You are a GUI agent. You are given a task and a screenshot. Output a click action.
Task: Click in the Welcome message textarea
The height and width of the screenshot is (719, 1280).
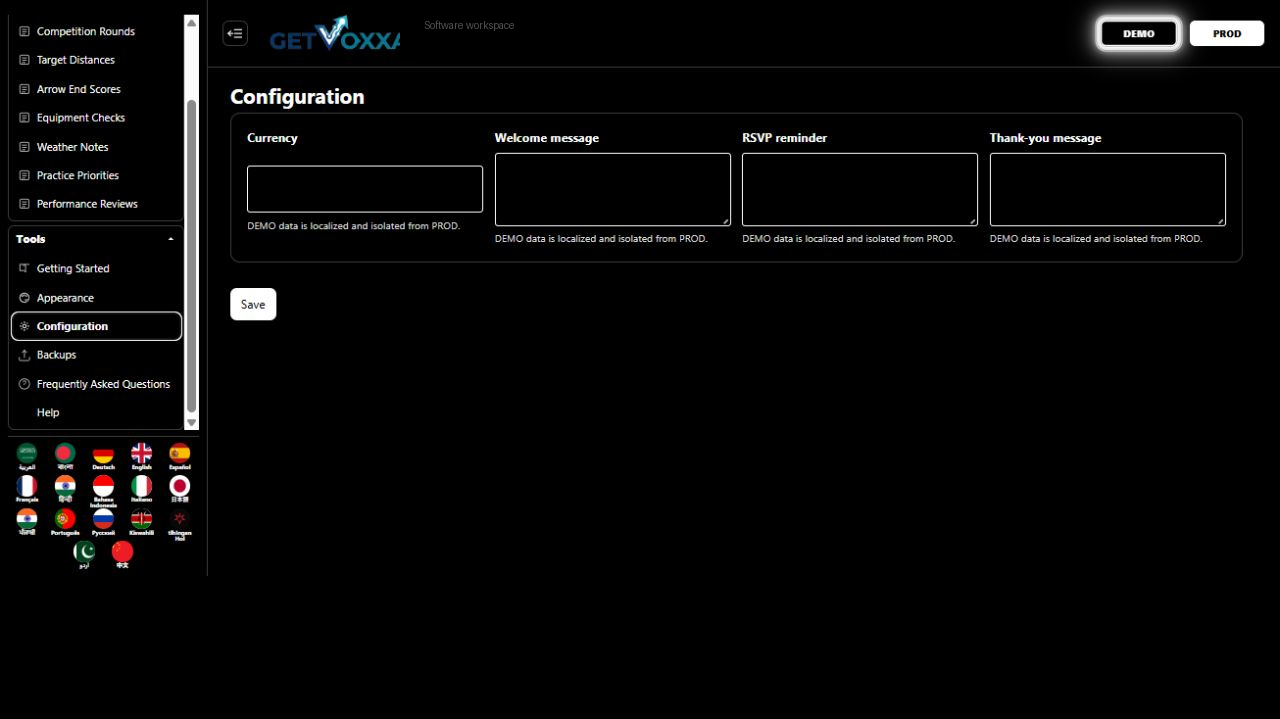tap(613, 189)
